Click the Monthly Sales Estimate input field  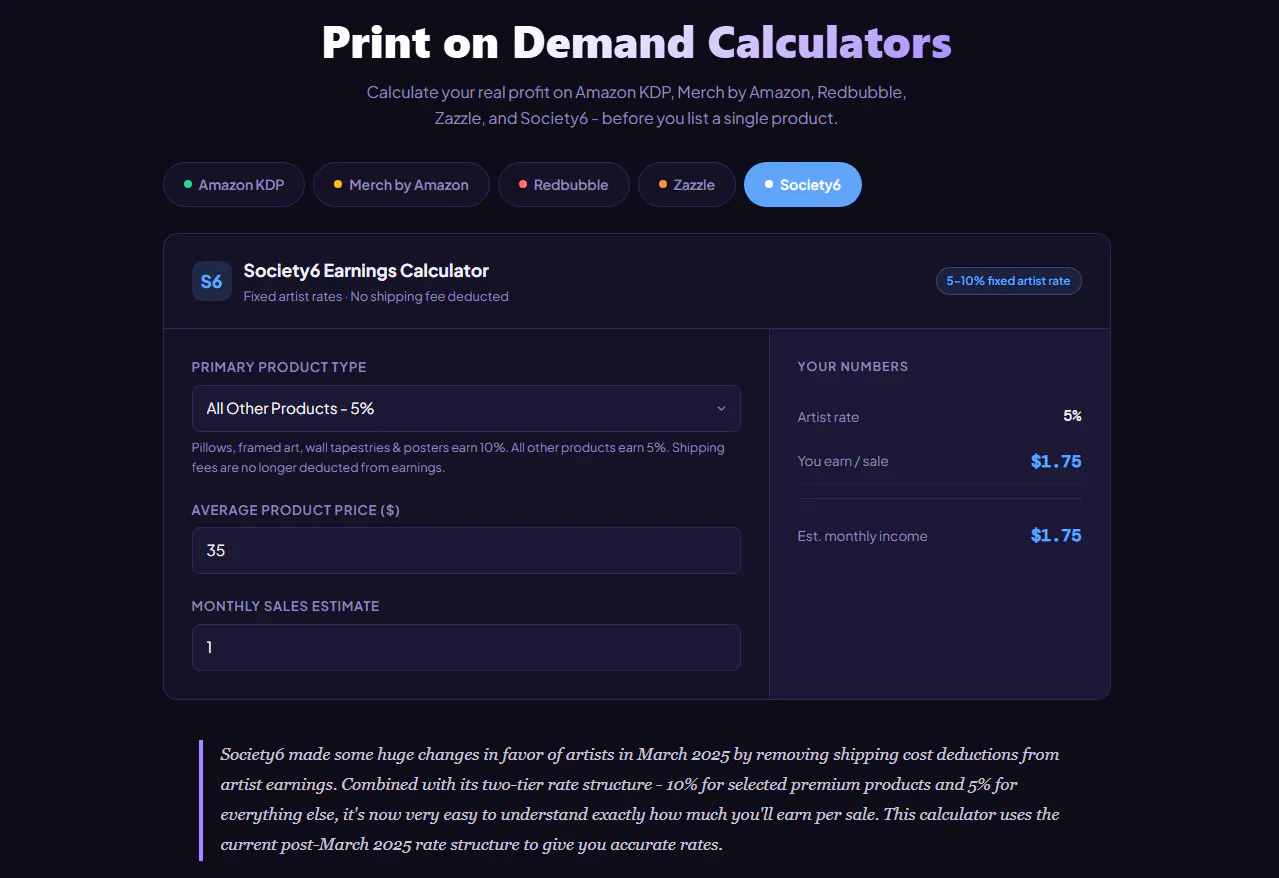pos(466,647)
